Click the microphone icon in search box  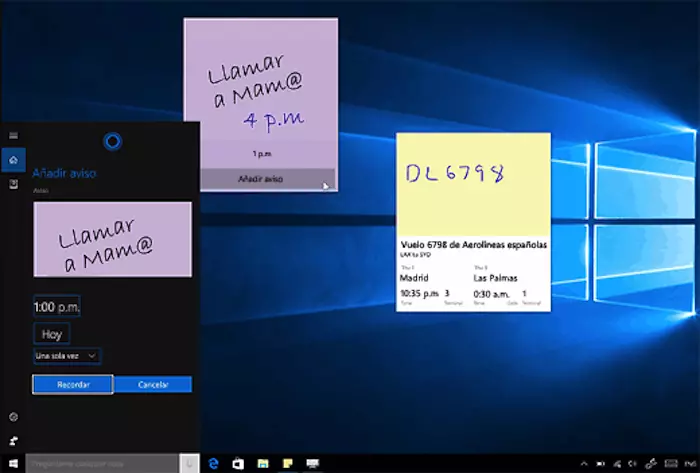click(x=190, y=463)
